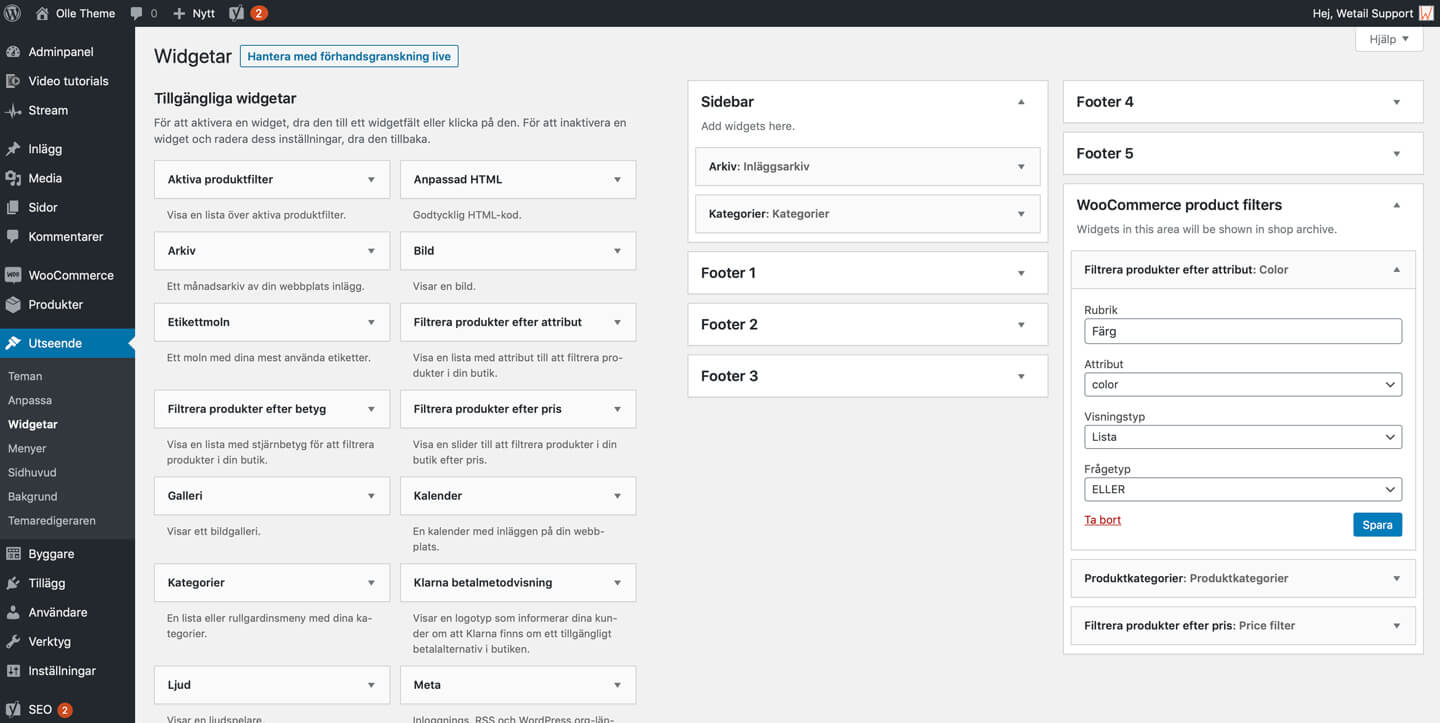This screenshot has width=1440, height=723.
Task: Click the Yoast SEO icon in admin bar
Action: 237,13
